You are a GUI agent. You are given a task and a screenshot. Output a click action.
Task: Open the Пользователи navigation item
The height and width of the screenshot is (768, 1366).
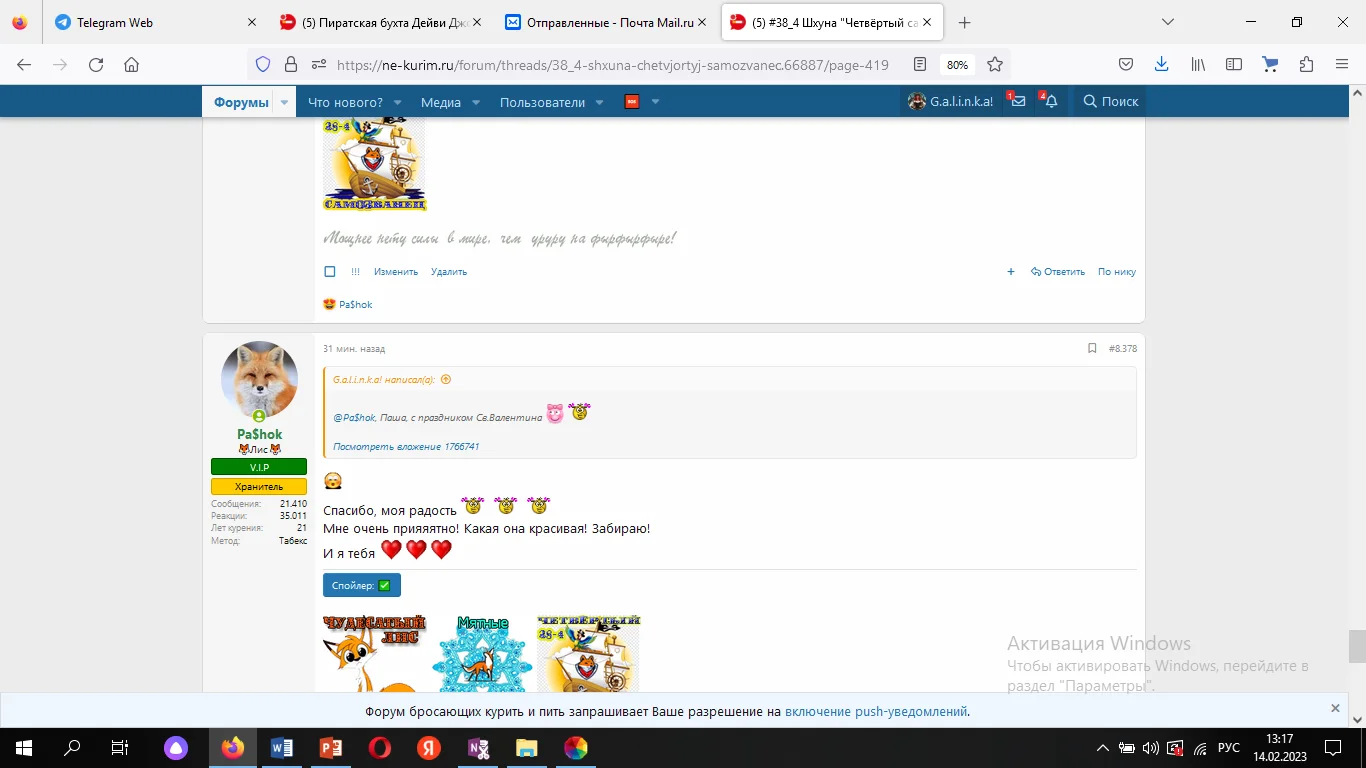[542, 102]
